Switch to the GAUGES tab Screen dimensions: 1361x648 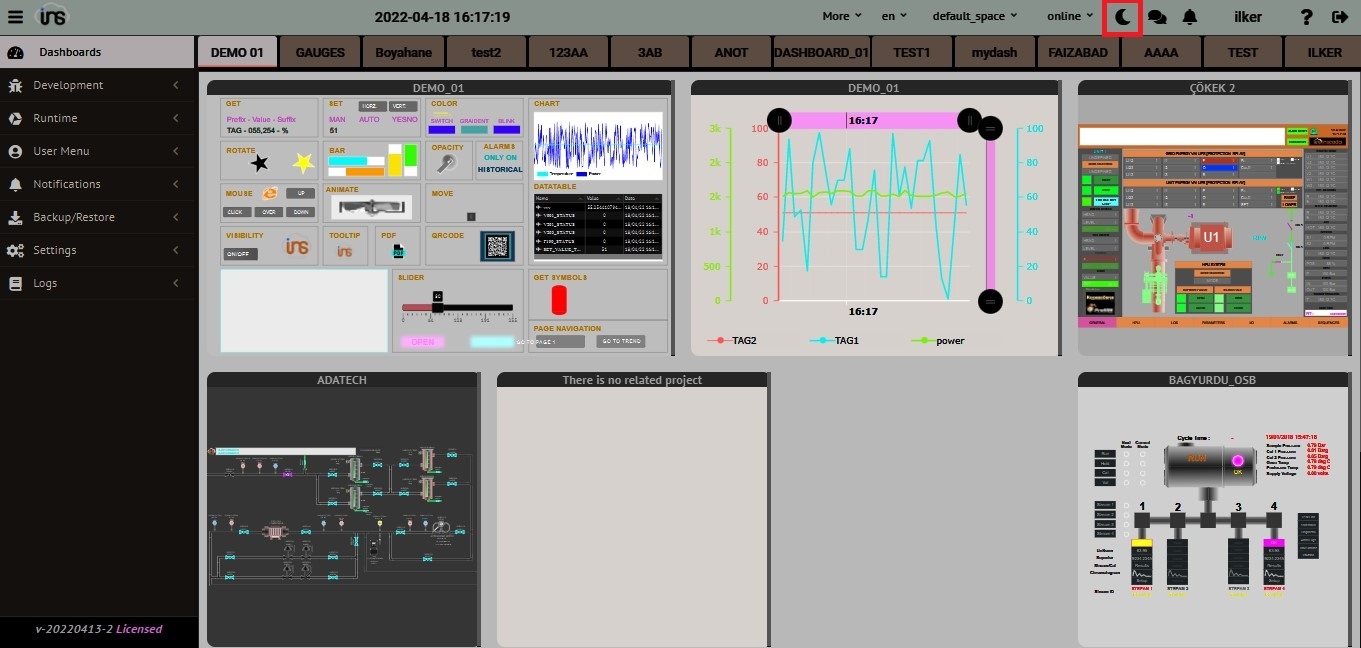click(x=320, y=52)
